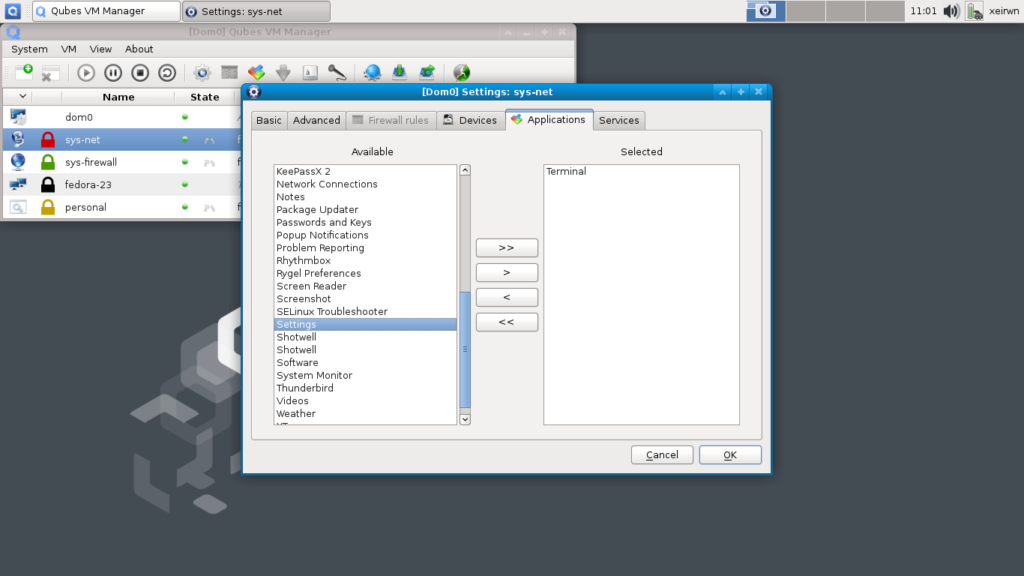Open the View menu
The width and height of the screenshot is (1024, 576).
(x=101, y=49)
